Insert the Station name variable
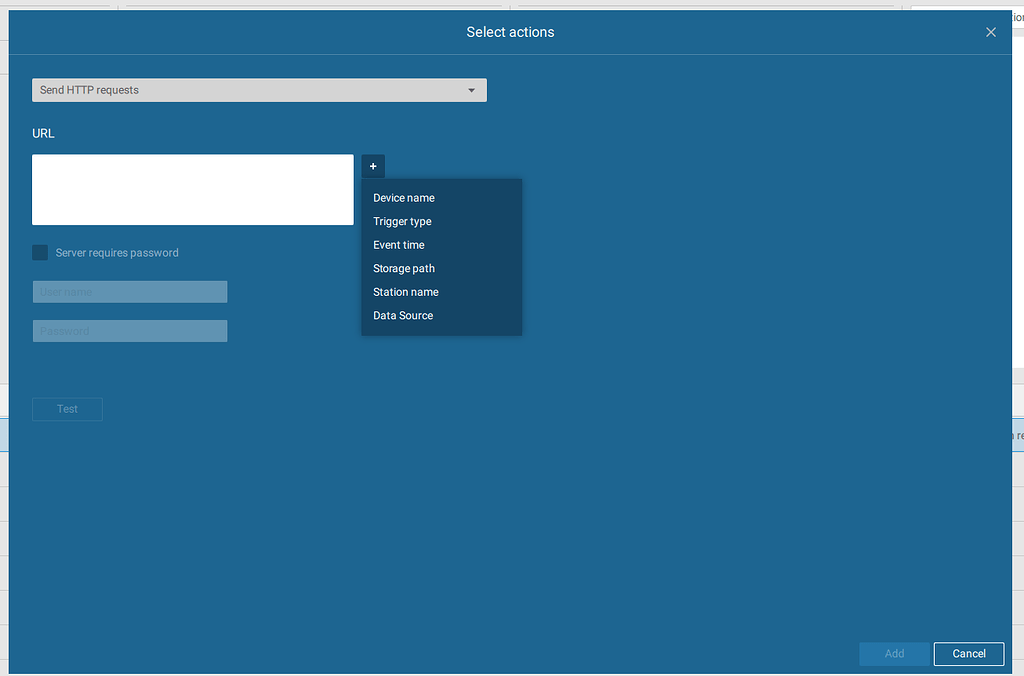This screenshot has height=676, width=1024. tap(405, 291)
